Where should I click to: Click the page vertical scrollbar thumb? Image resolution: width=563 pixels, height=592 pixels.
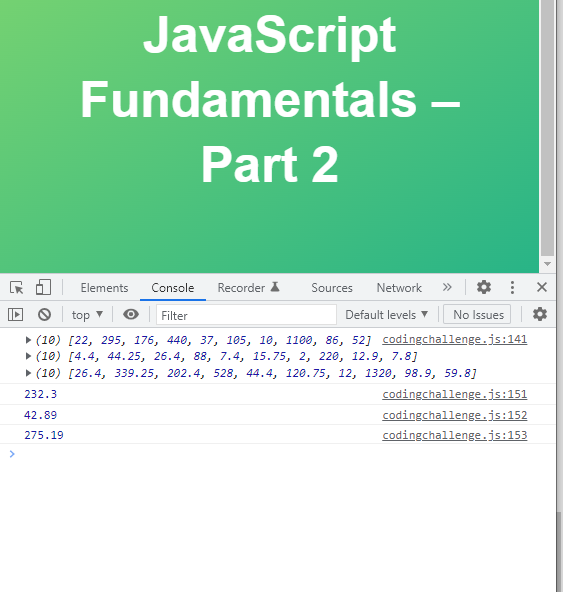547,128
